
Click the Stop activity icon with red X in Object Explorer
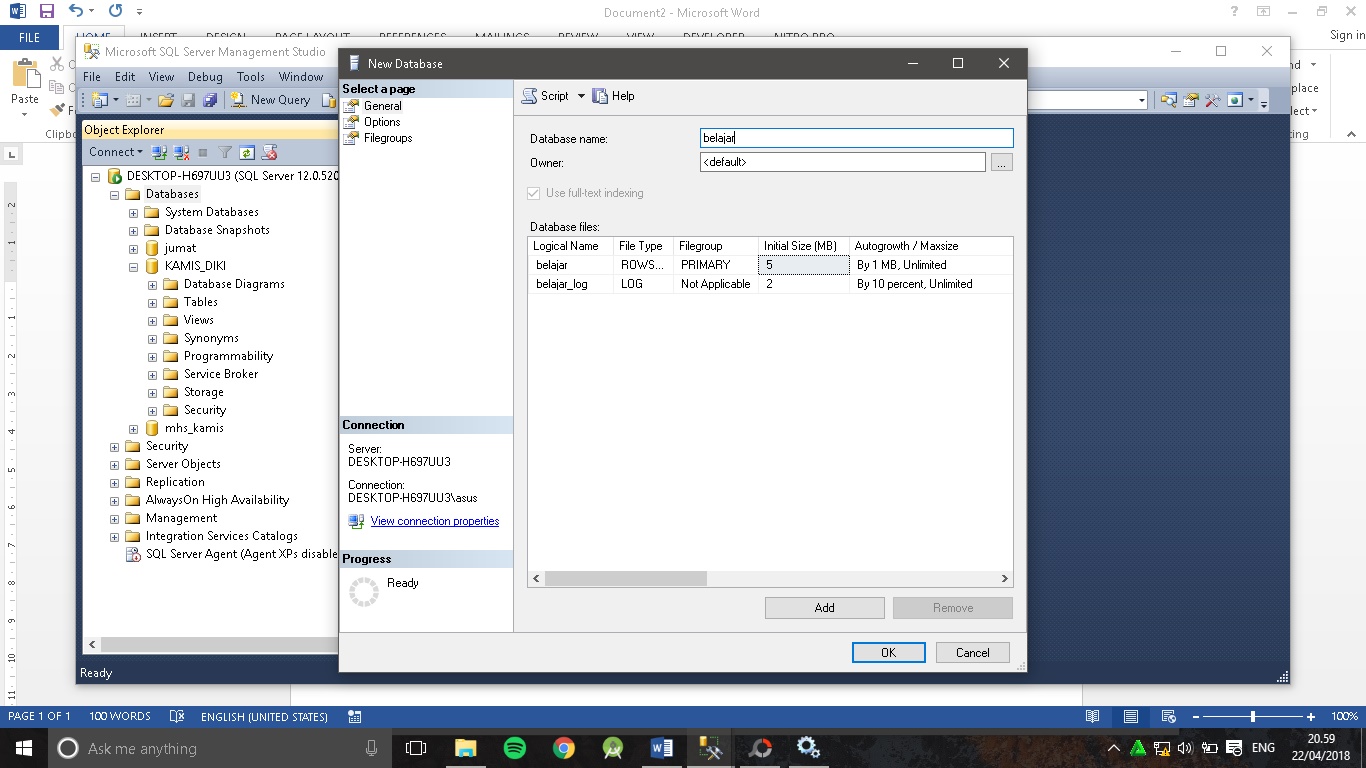click(269, 152)
